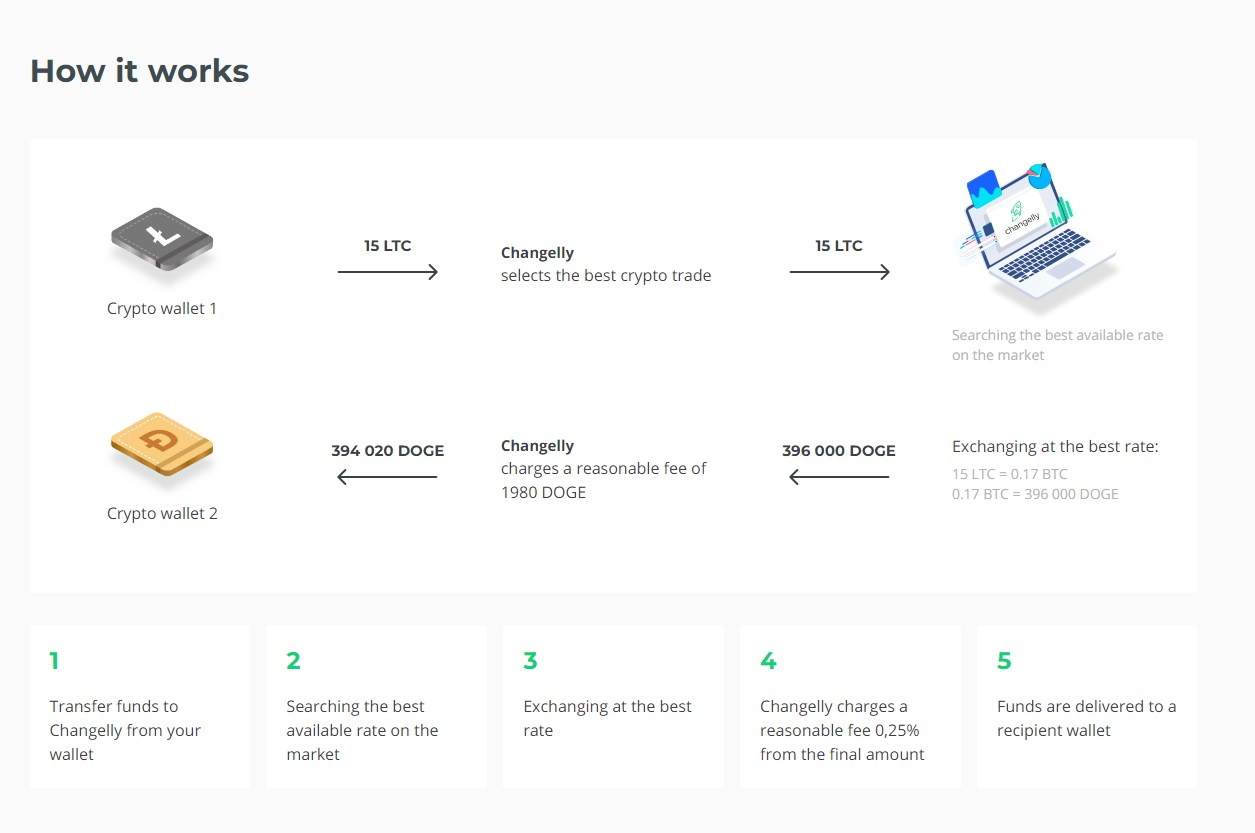Image resolution: width=1255 pixels, height=833 pixels.
Task: Select step 5 card 'Funds are delivered'
Action: click(x=1087, y=706)
